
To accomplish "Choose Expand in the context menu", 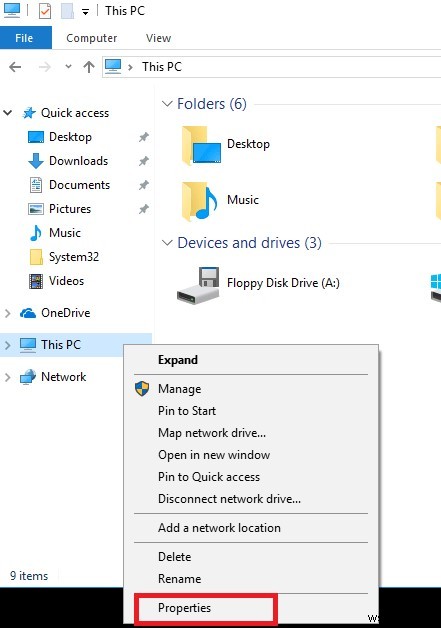I will point(251,360).
